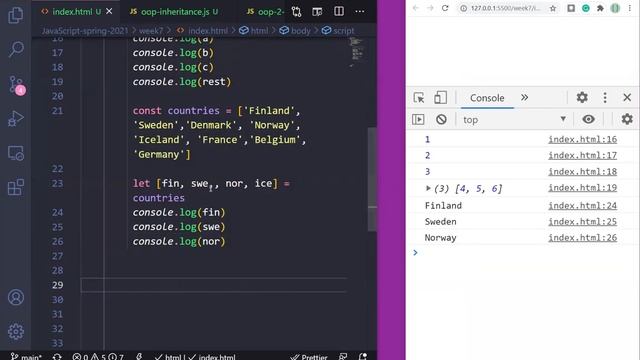The width and height of the screenshot is (640, 360).
Task: Toggle the DevTools device toolbar
Action: click(x=440, y=98)
